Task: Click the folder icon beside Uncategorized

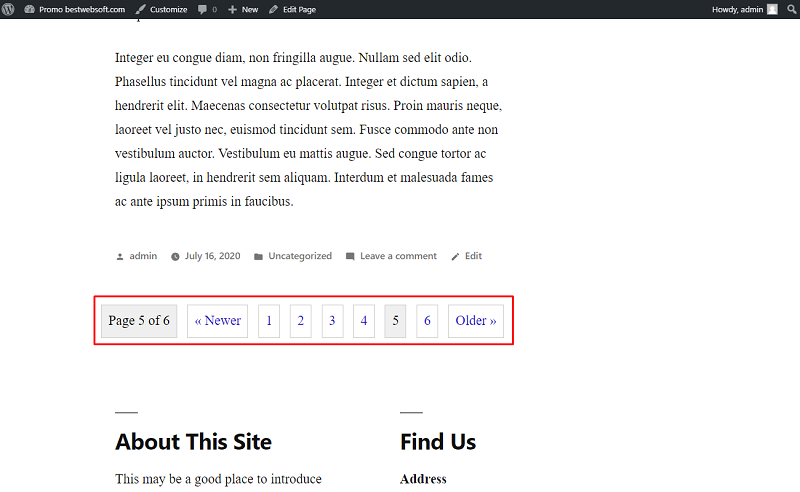Action: pyautogui.click(x=259, y=256)
